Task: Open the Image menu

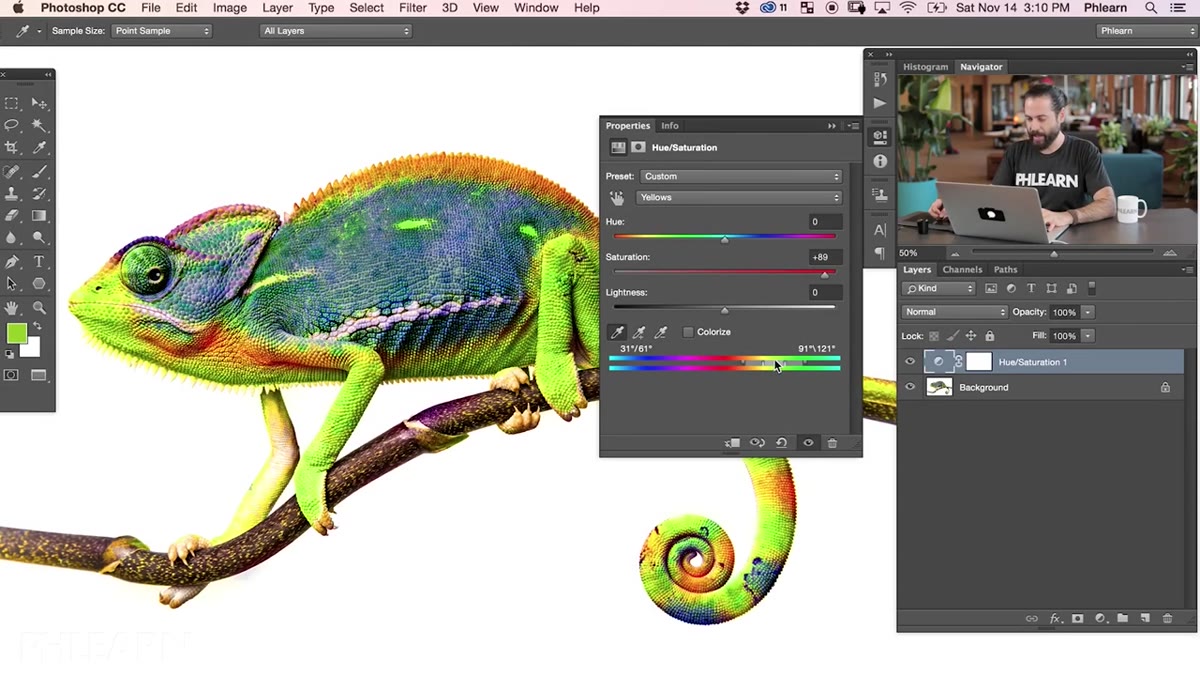Action: [x=229, y=8]
